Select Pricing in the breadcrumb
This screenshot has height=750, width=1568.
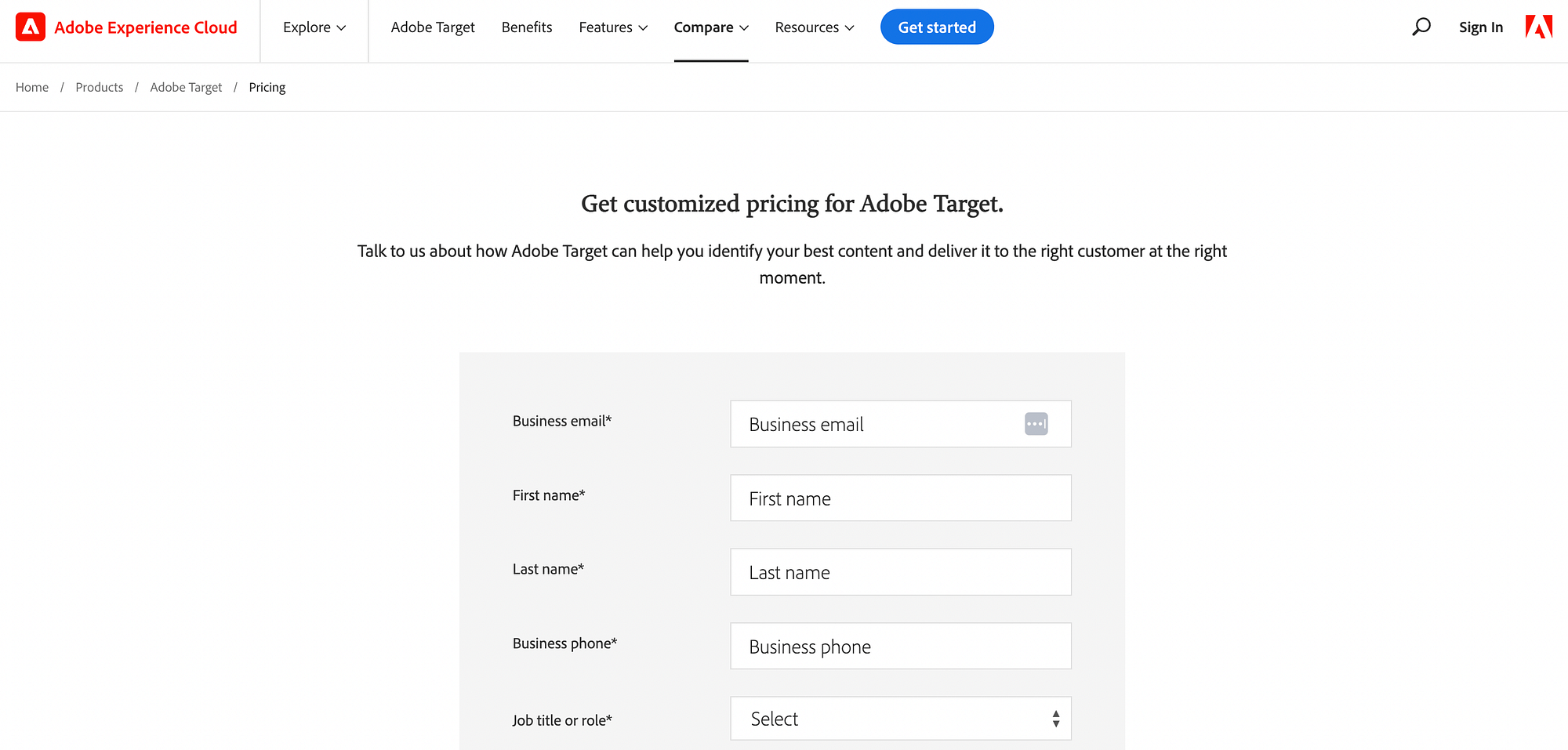tap(267, 87)
